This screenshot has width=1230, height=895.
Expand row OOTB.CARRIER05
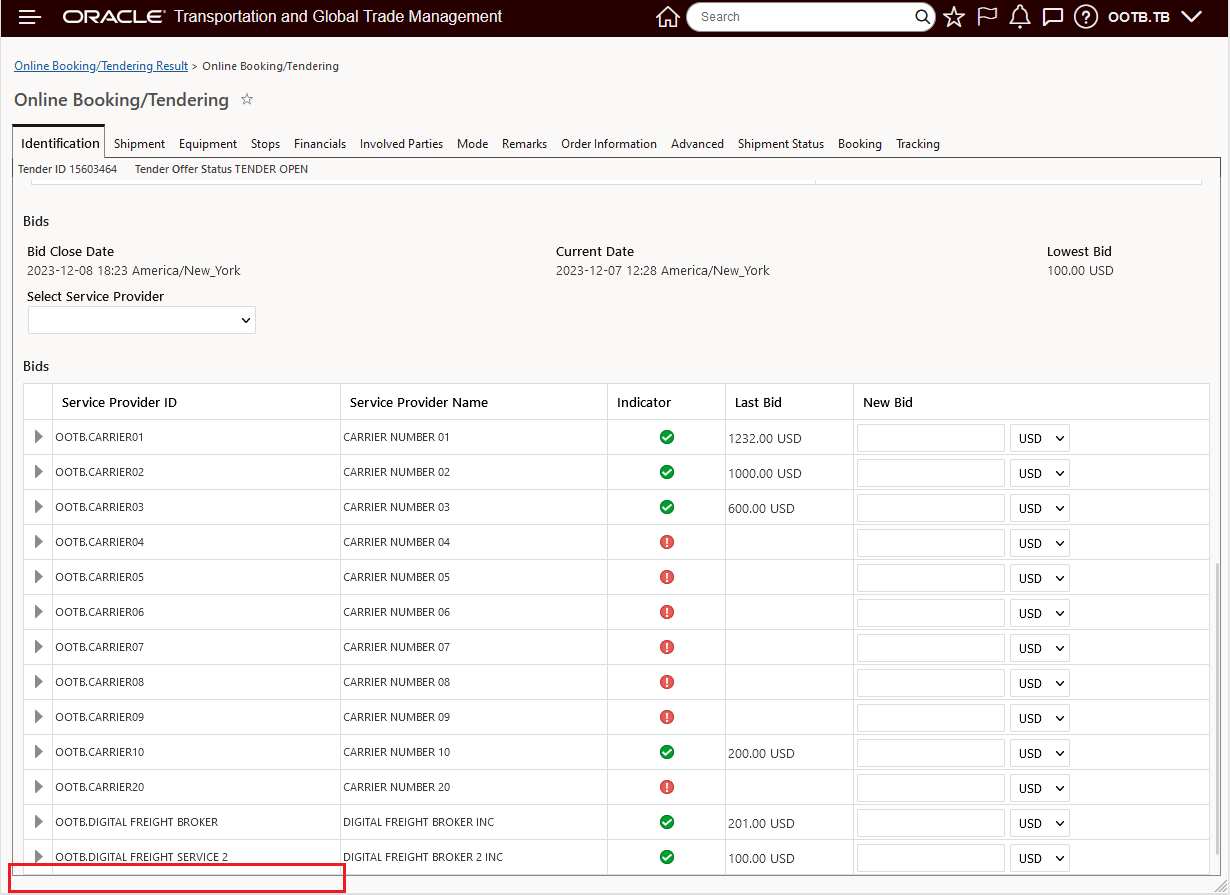point(39,577)
